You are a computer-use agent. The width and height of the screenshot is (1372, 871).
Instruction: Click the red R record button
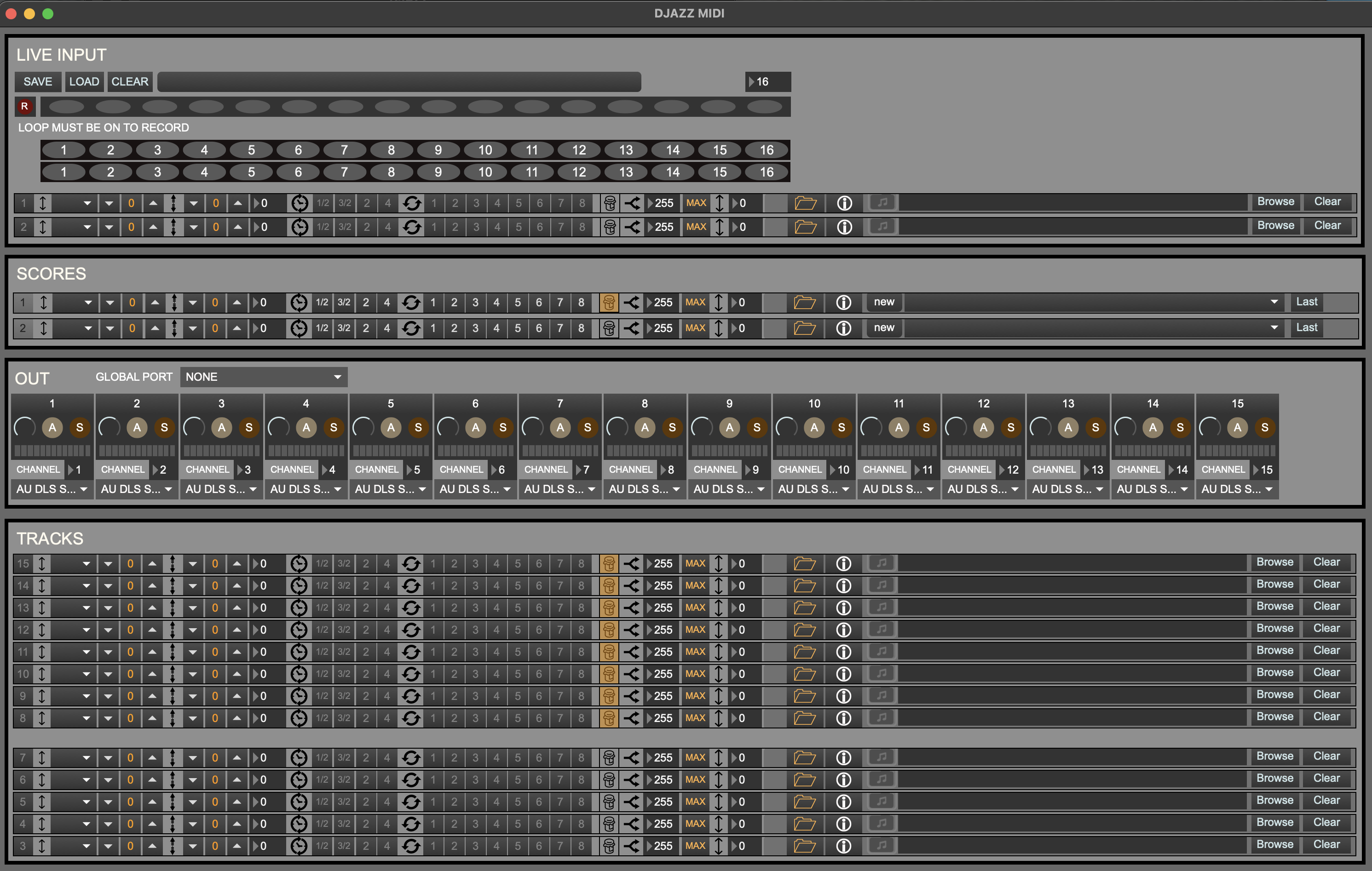[x=24, y=107]
